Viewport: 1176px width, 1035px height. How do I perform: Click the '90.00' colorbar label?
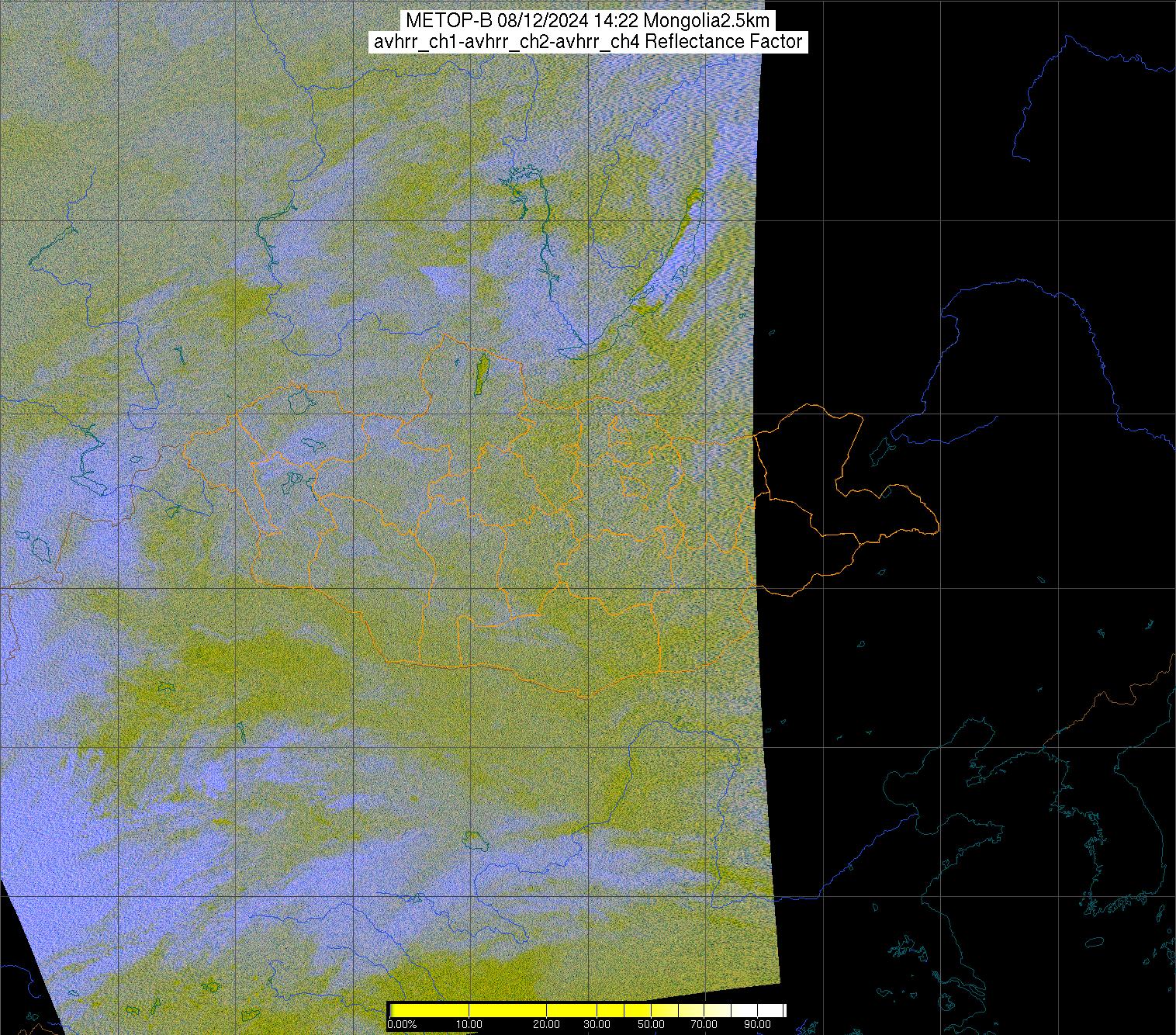click(x=759, y=1025)
